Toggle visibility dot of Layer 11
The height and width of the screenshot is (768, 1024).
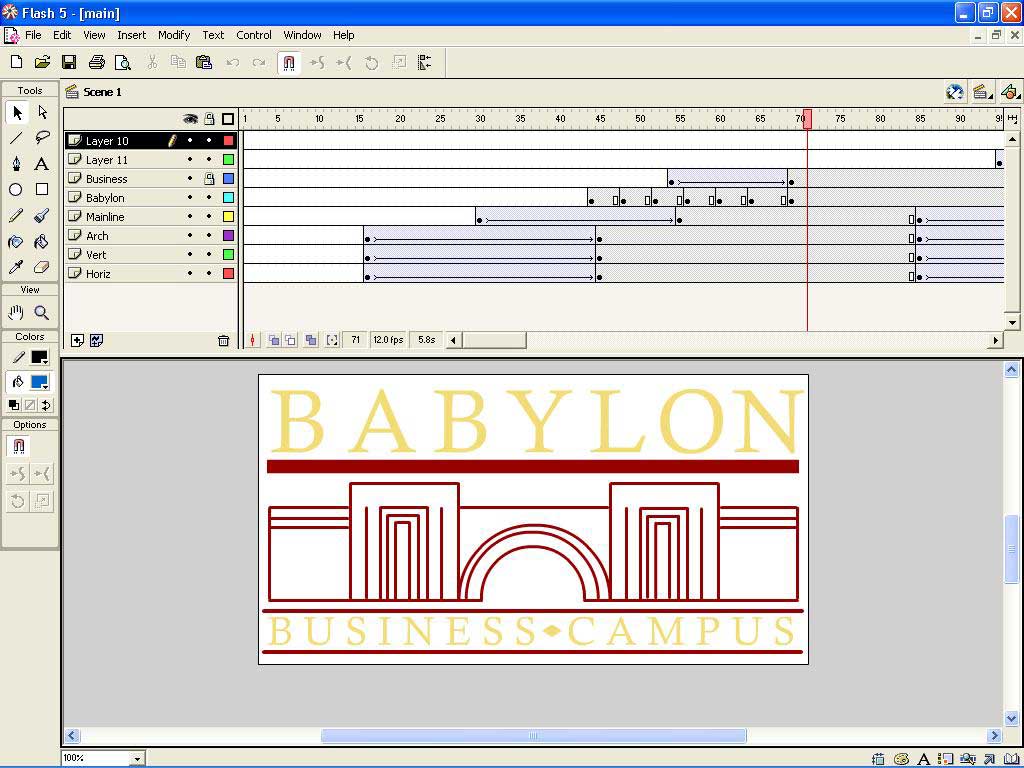pyautogui.click(x=190, y=159)
